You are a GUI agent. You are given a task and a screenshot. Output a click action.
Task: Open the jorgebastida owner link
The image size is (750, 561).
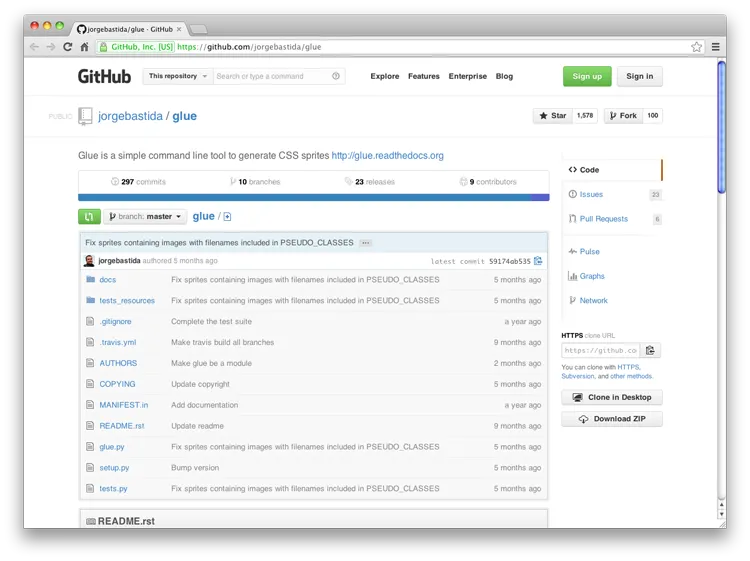pyautogui.click(x=130, y=116)
